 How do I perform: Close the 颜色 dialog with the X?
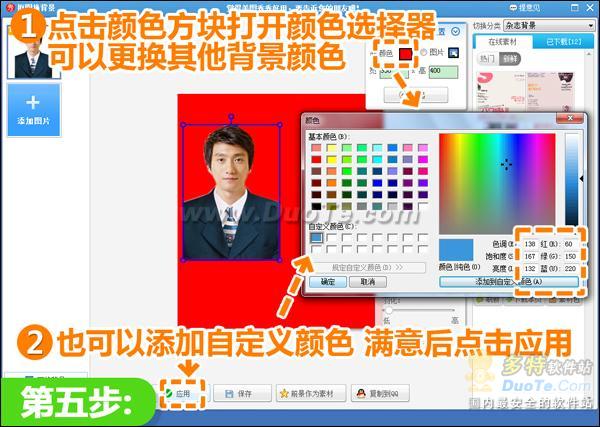tap(570, 118)
